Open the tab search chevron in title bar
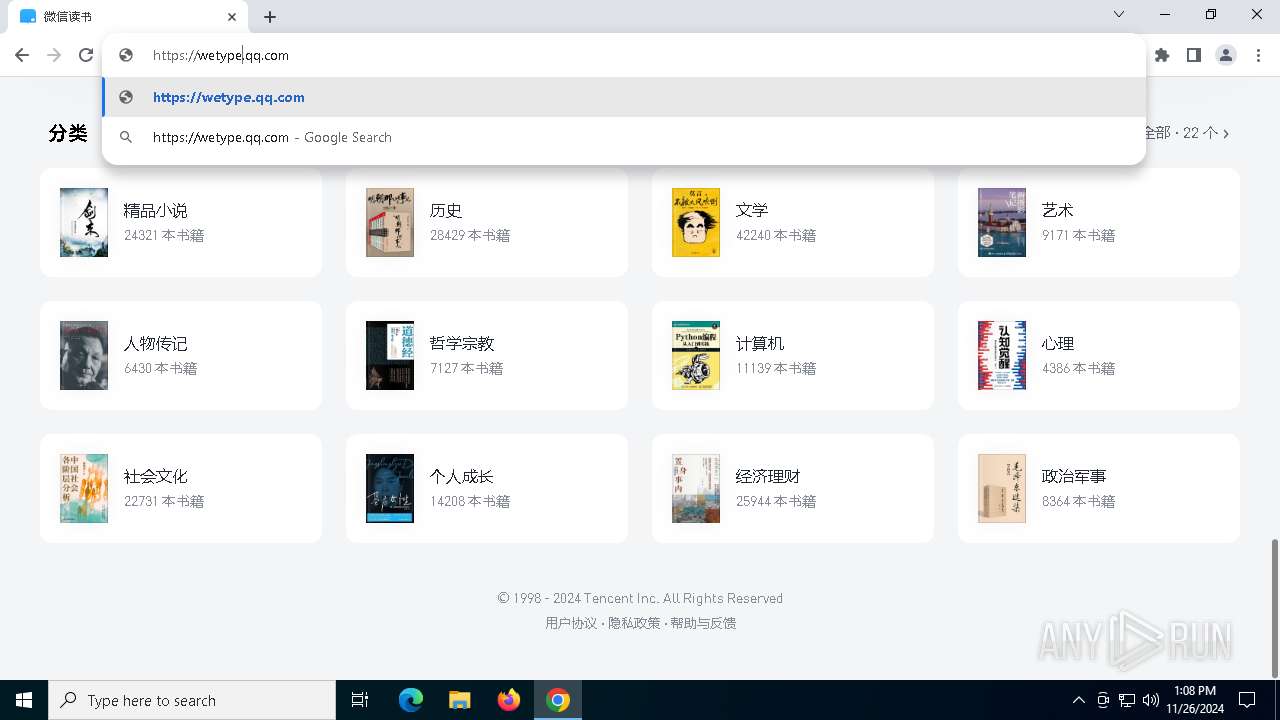This screenshot has width=1280, height=720. tap(1119, 15)
